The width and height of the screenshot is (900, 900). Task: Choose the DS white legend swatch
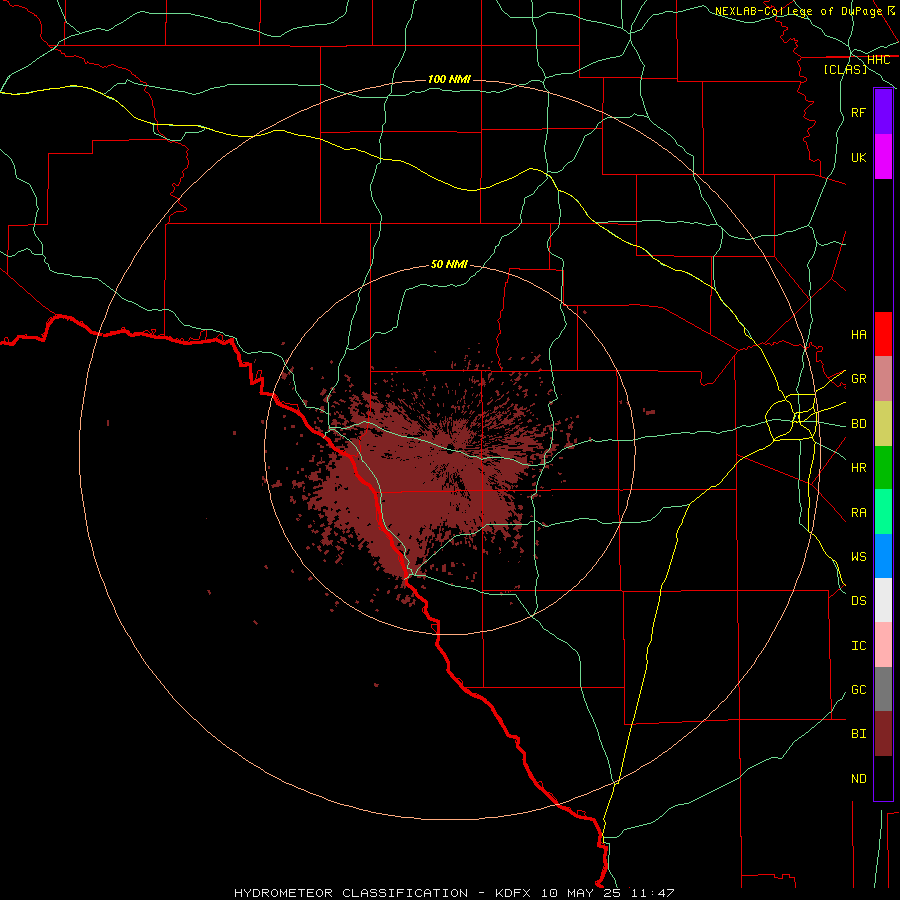coord(883,600)
